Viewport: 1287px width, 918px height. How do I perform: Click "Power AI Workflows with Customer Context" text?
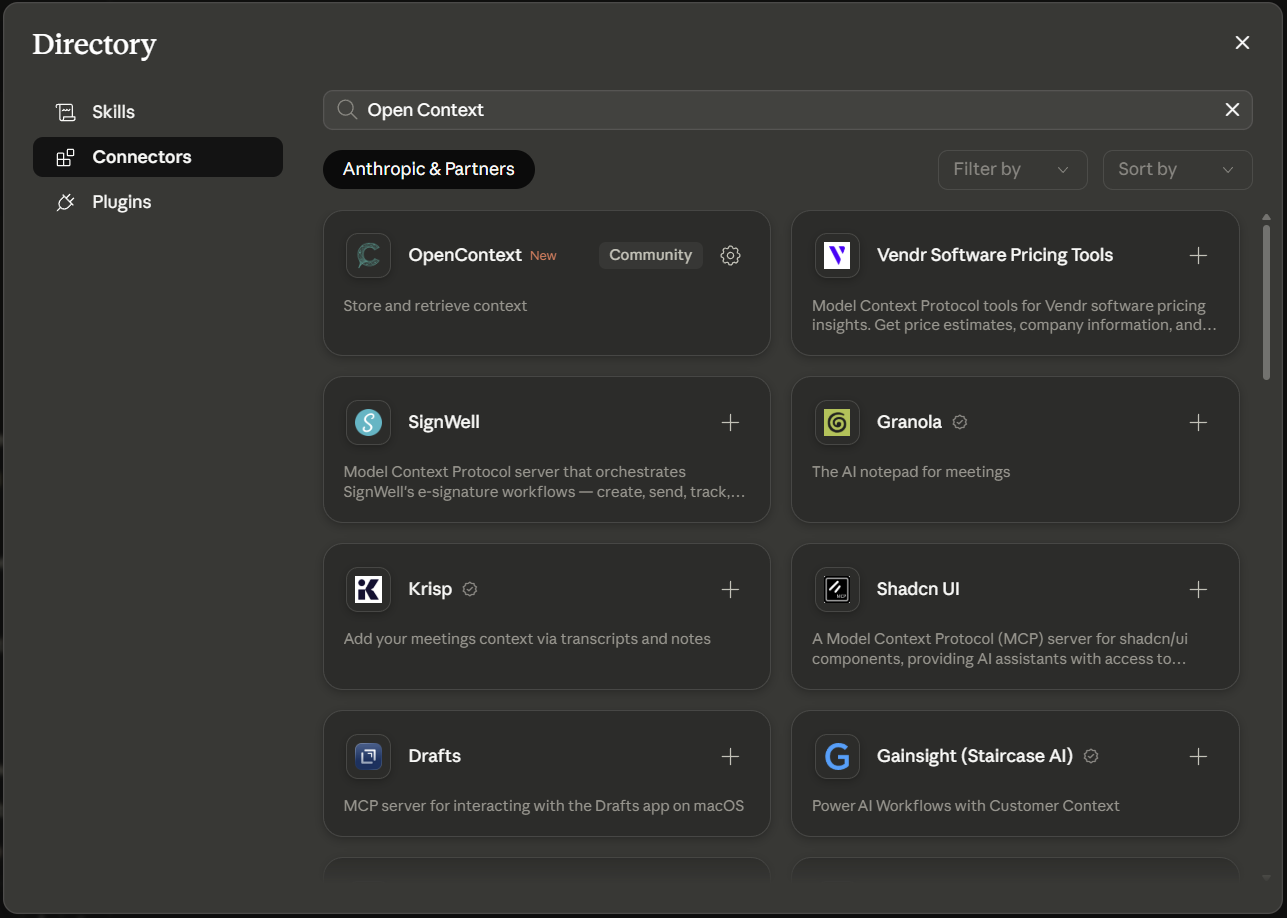coord(966,806)
